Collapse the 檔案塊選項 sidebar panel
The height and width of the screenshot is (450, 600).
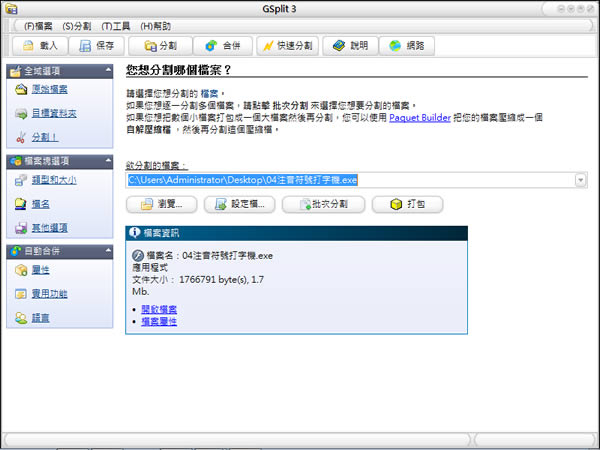coord(108,161)
